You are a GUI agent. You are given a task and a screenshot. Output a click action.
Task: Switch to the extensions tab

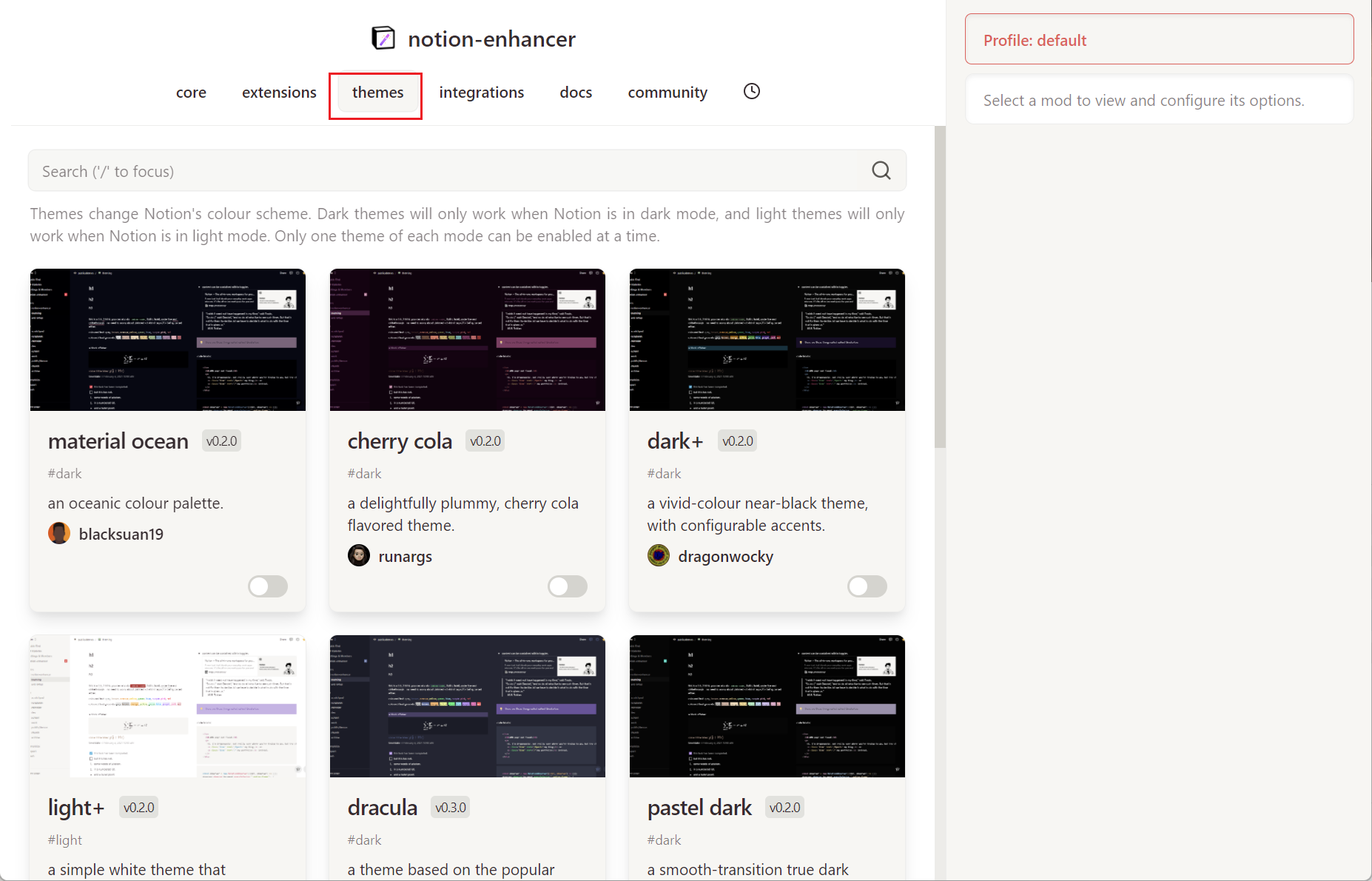pos(279,93)
